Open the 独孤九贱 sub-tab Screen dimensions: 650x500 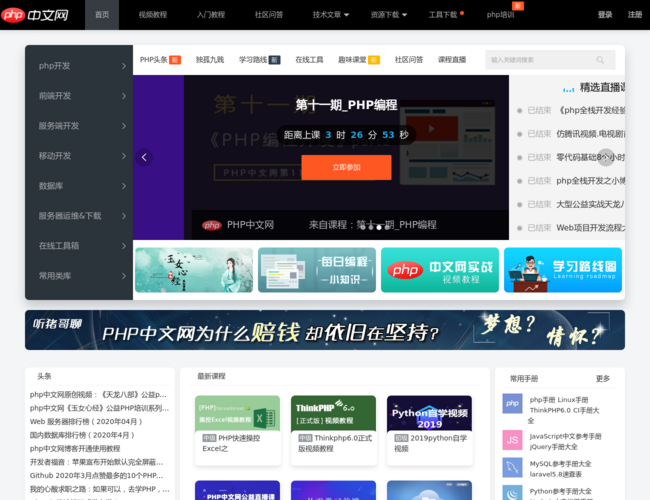(210, 60)
